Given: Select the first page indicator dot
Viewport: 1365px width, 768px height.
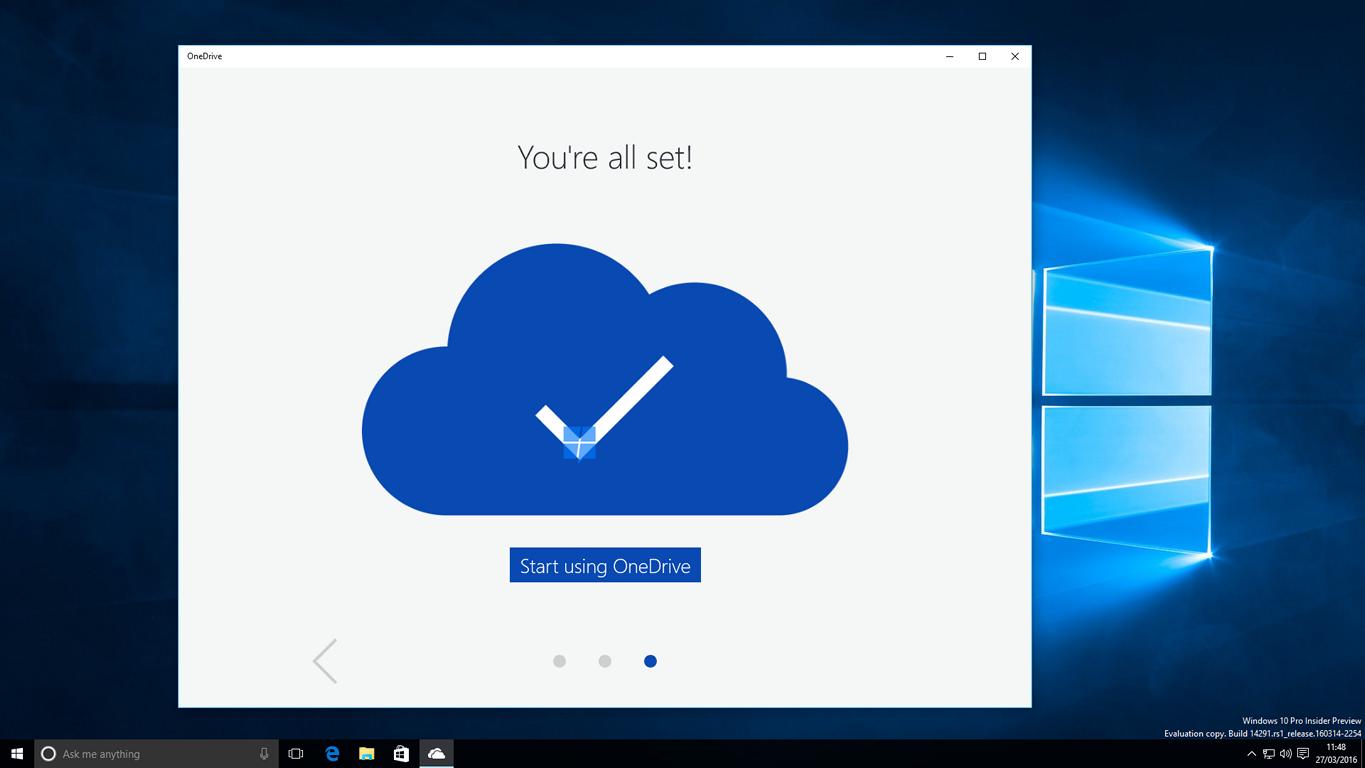Looking at the screenshot, I should [x=559, y=661].
